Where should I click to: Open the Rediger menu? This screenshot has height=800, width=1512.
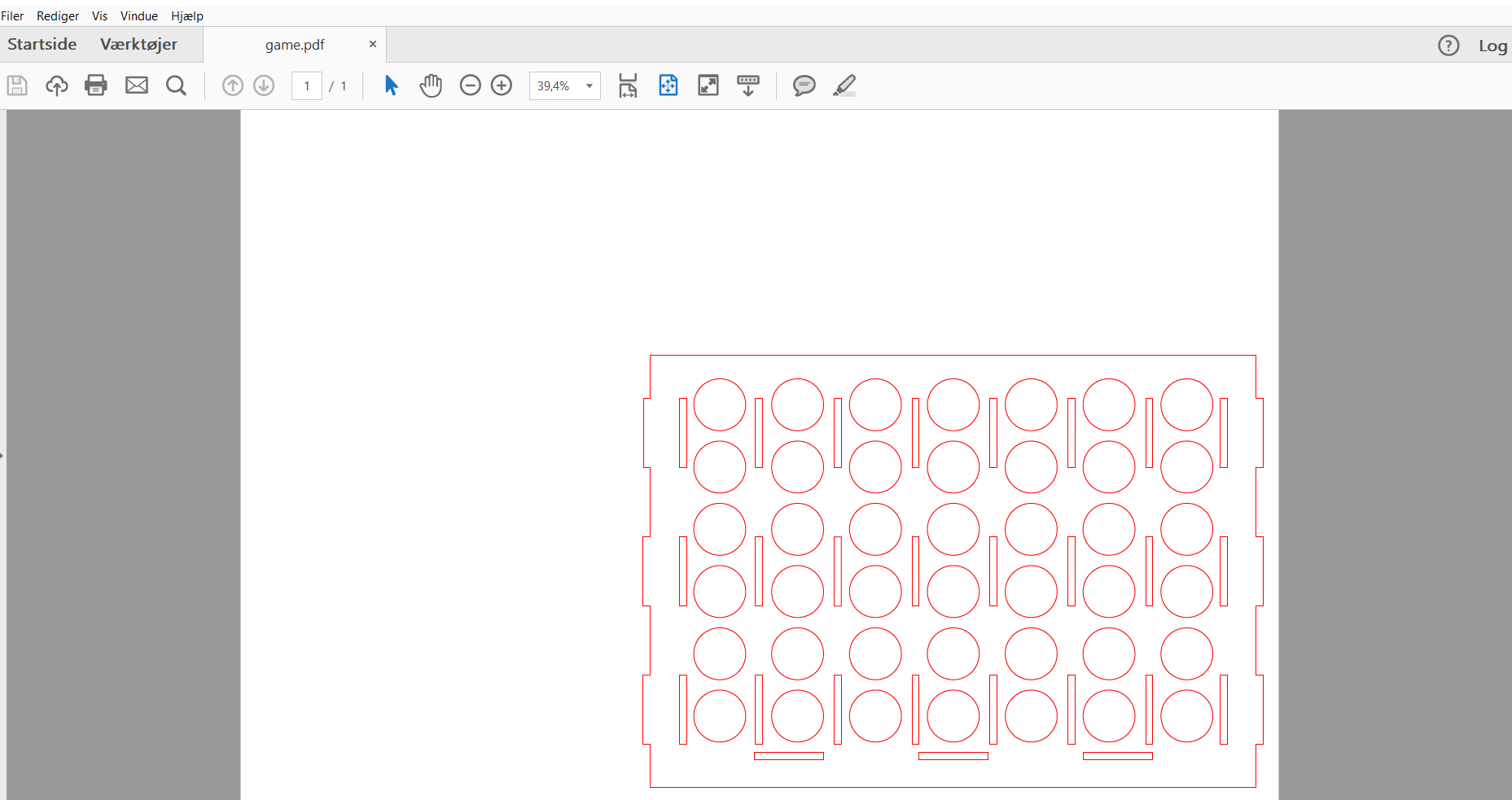coord(58,16)
